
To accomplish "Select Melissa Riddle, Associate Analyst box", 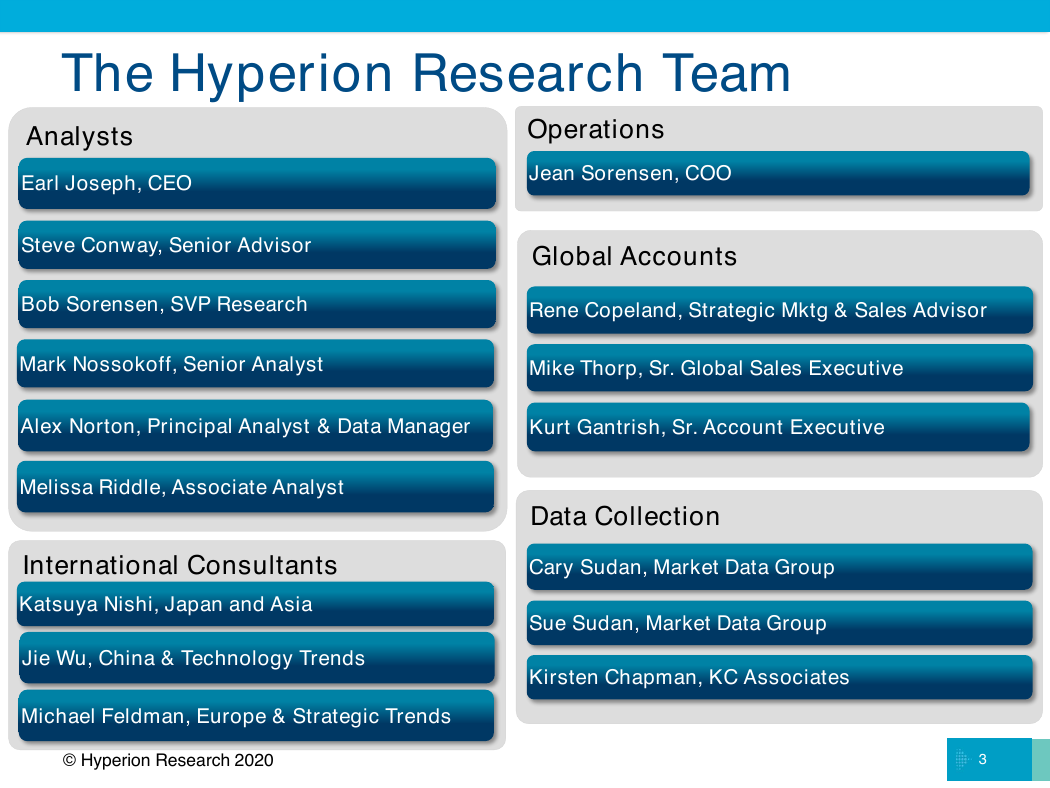I will pos(256,487).
